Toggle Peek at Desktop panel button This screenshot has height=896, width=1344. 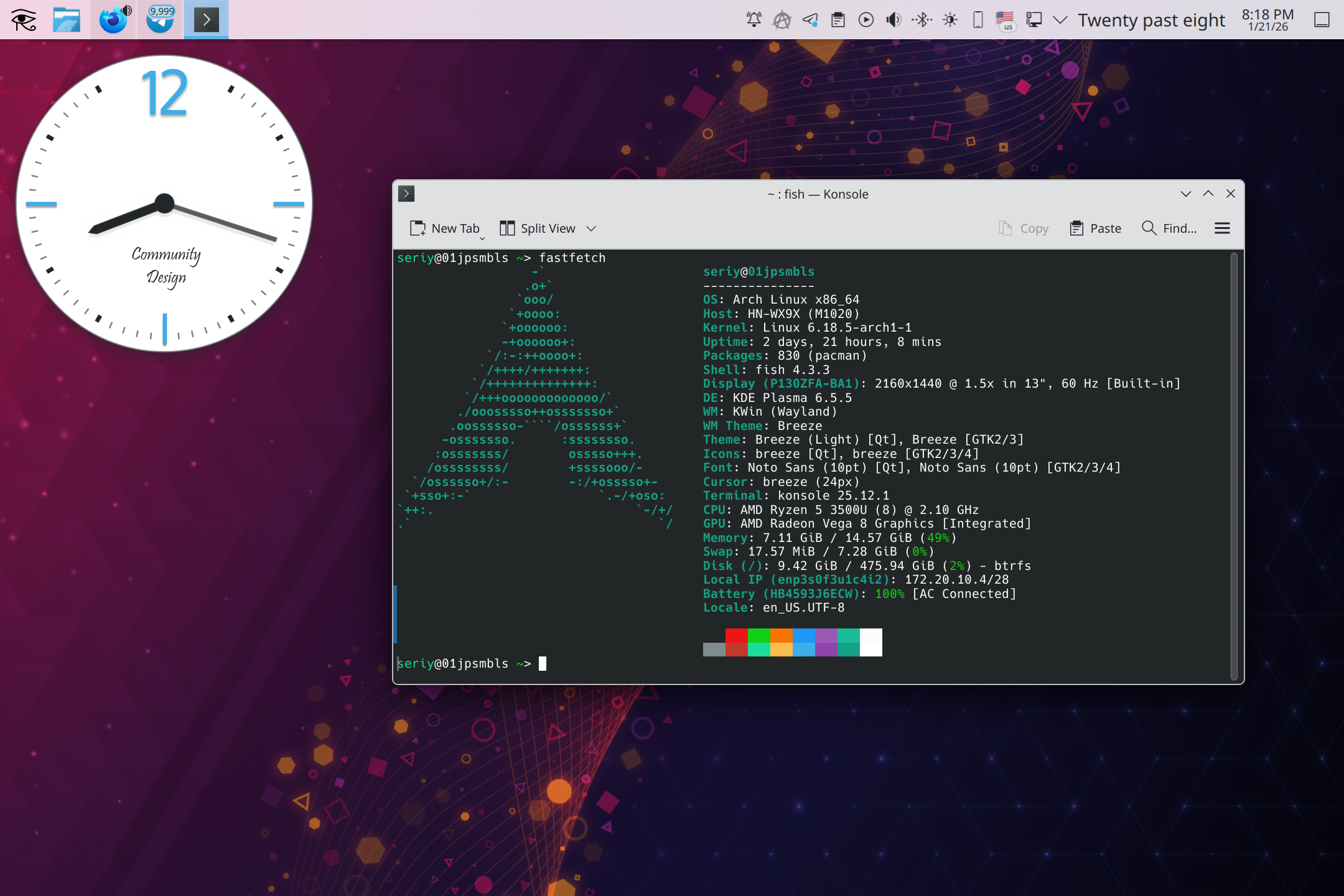1322,20
